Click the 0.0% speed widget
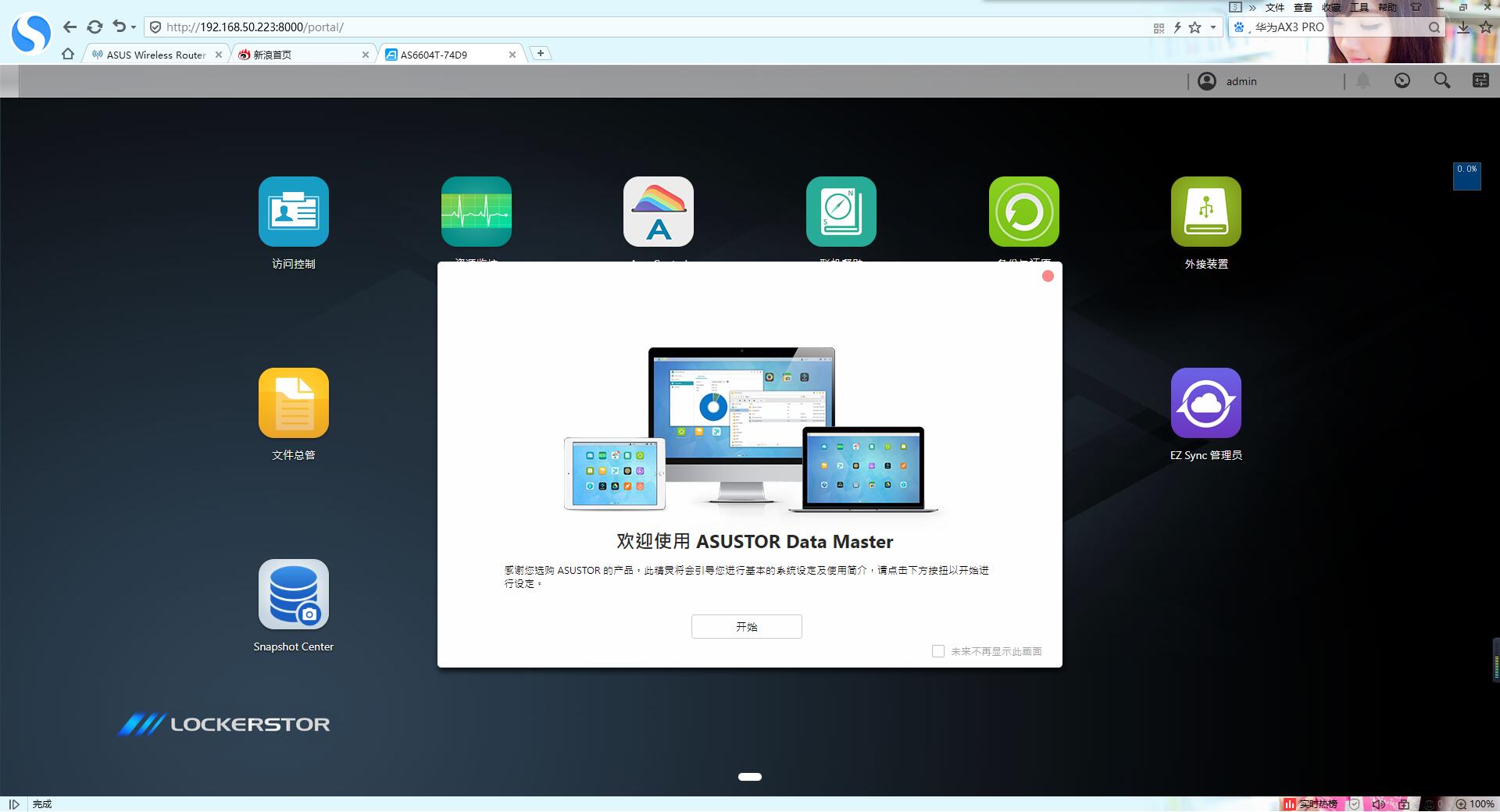The width and height of the screenshot is (1500, 812). pos(1466,176)
